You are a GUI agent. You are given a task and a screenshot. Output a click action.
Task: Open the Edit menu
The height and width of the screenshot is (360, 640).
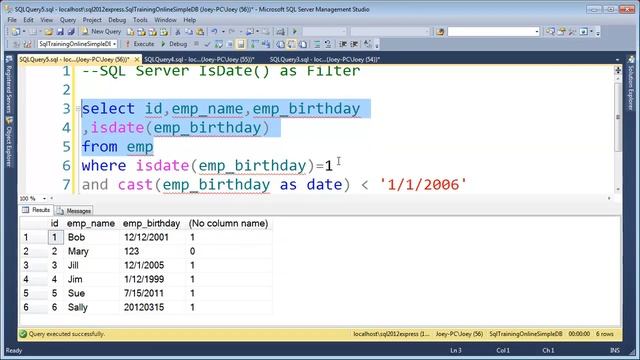coord(28,20)
